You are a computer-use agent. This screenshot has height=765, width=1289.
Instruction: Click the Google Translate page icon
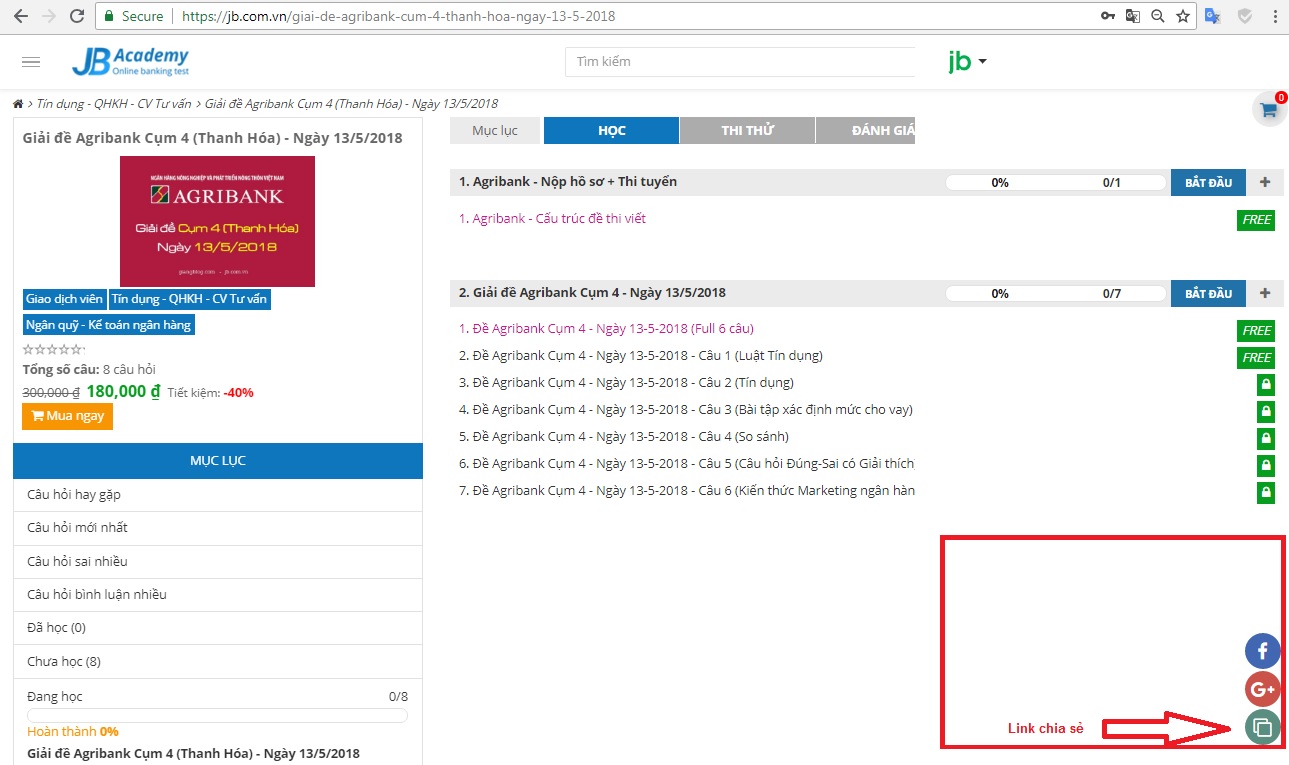(x=1133, y=16)
